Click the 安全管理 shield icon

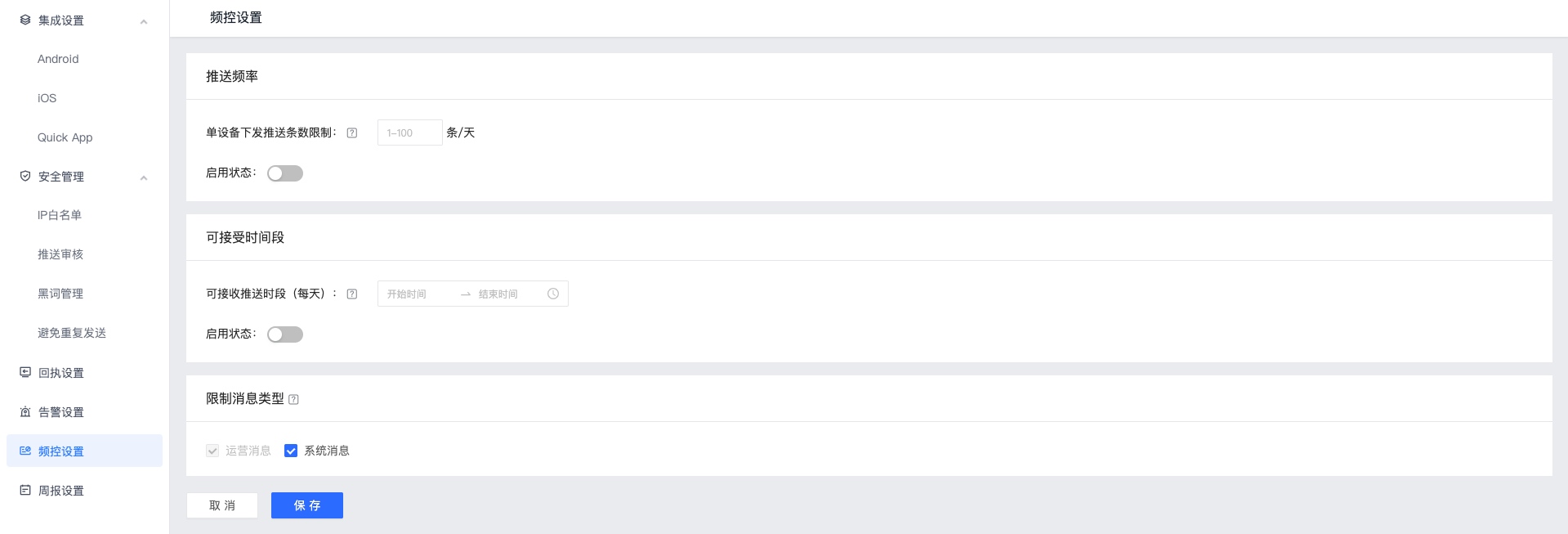point(25,176)
